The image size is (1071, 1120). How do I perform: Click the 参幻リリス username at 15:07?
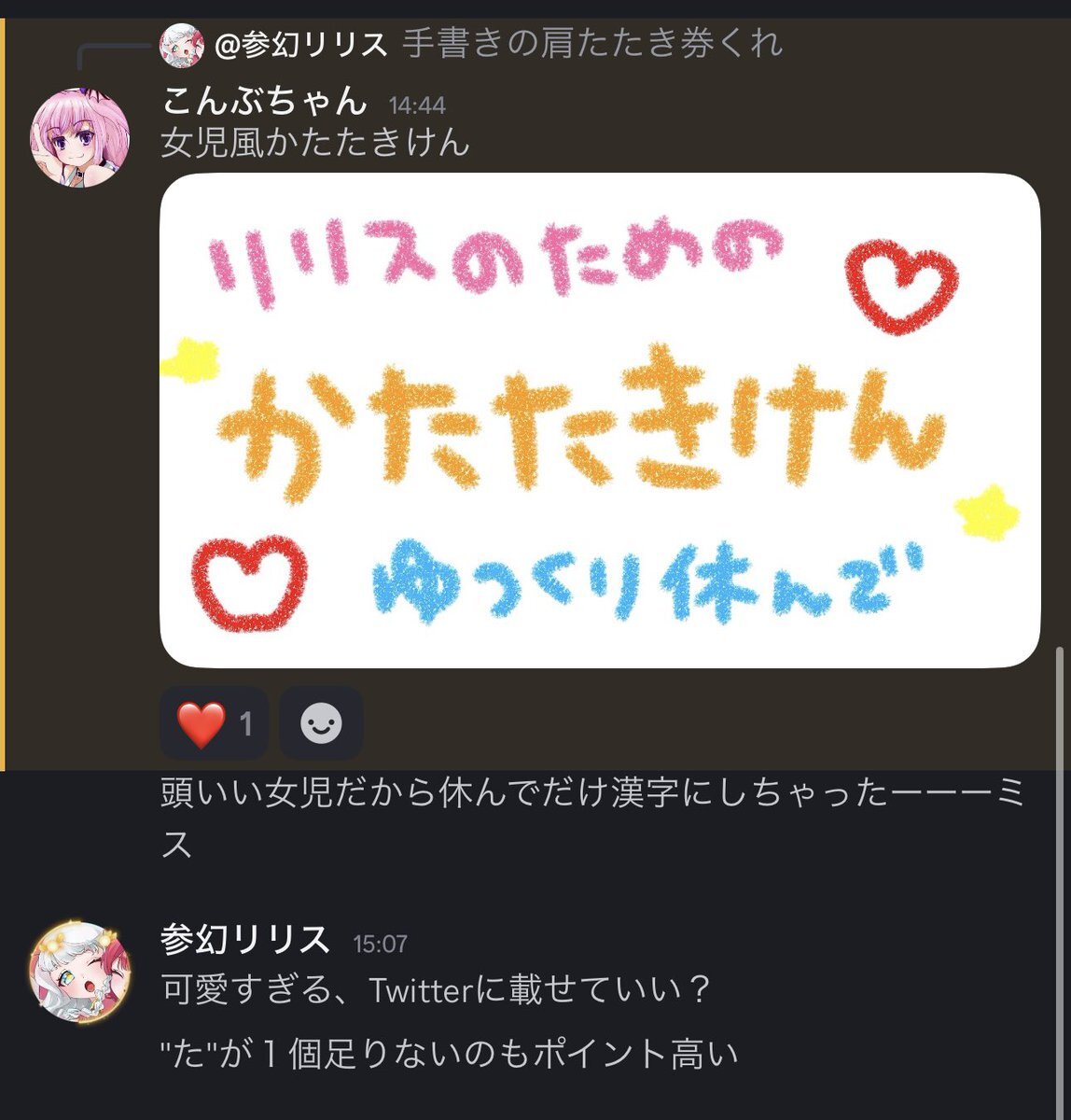pyautogui.click(x=245, y=938)
